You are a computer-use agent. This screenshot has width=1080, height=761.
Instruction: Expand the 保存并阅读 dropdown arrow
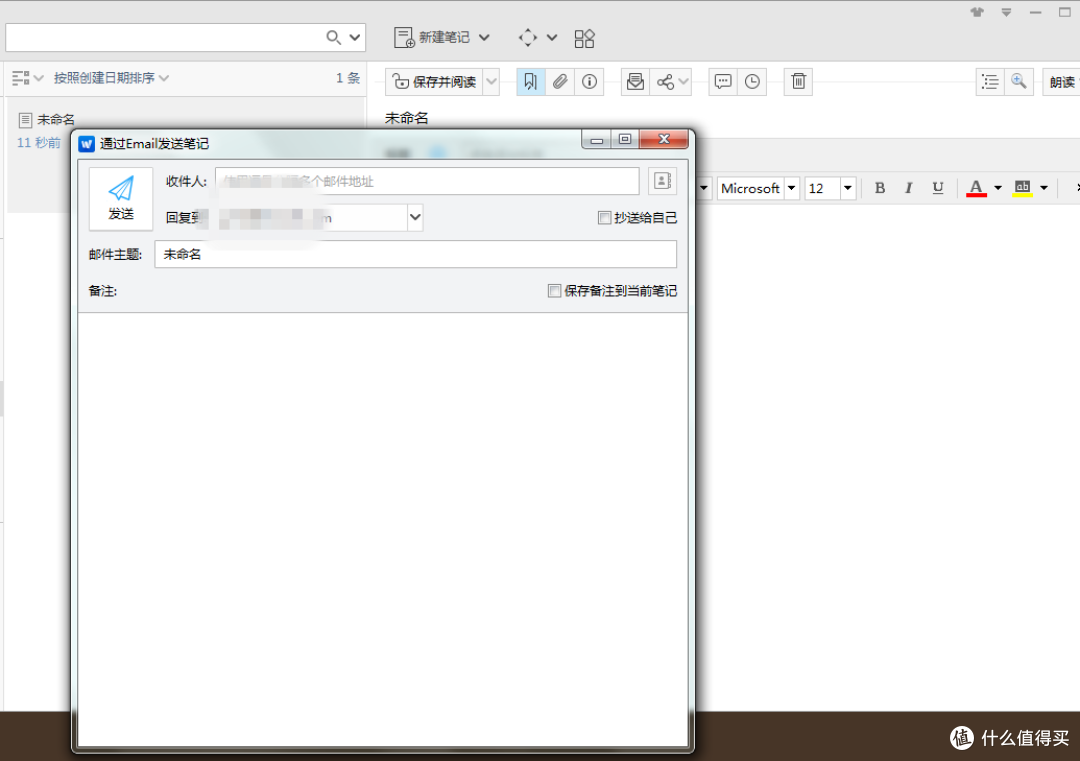(x=491, y=82)
